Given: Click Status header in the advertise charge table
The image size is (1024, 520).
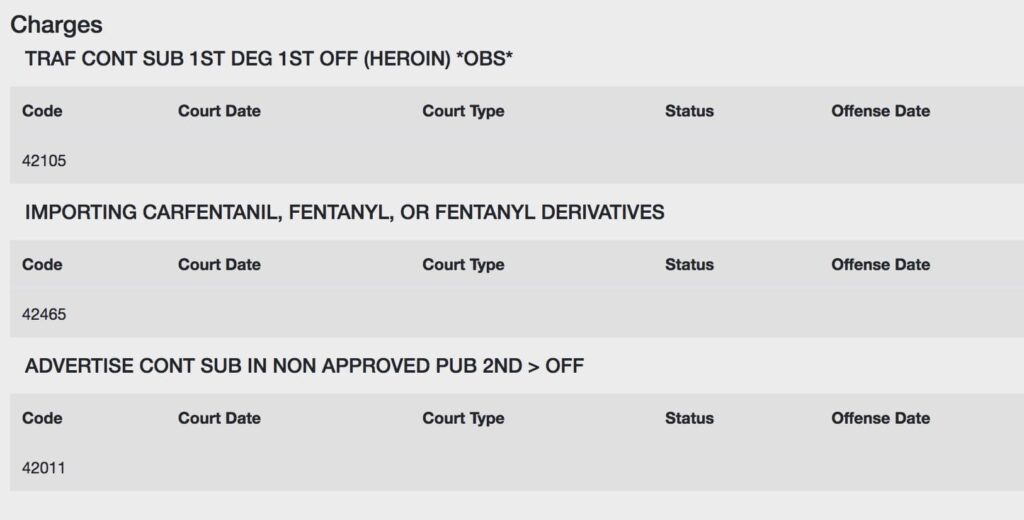Looking at the screenshot, I should 689,418.
